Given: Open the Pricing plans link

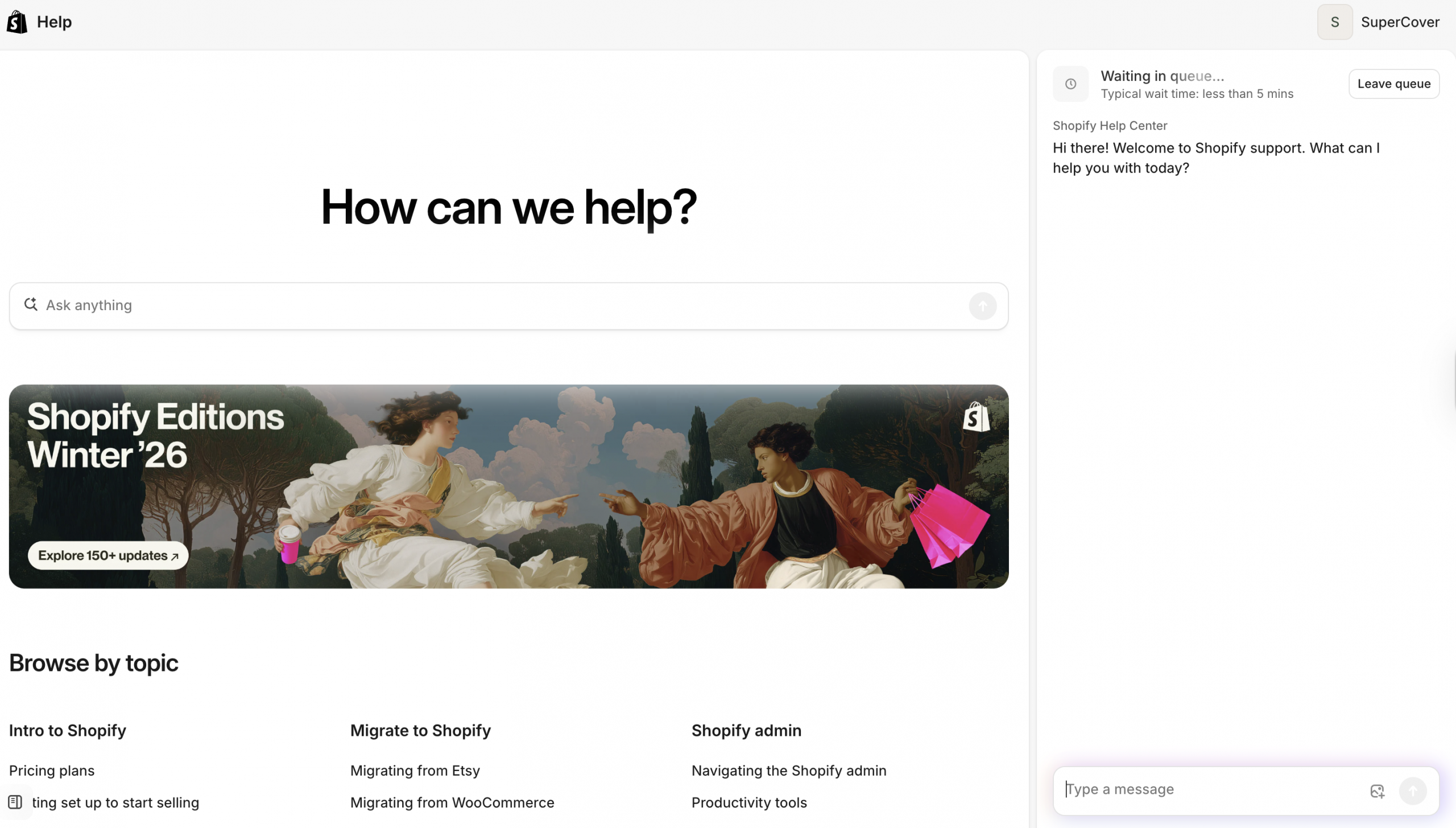Looking at the screenshot, I should [52, 771].
